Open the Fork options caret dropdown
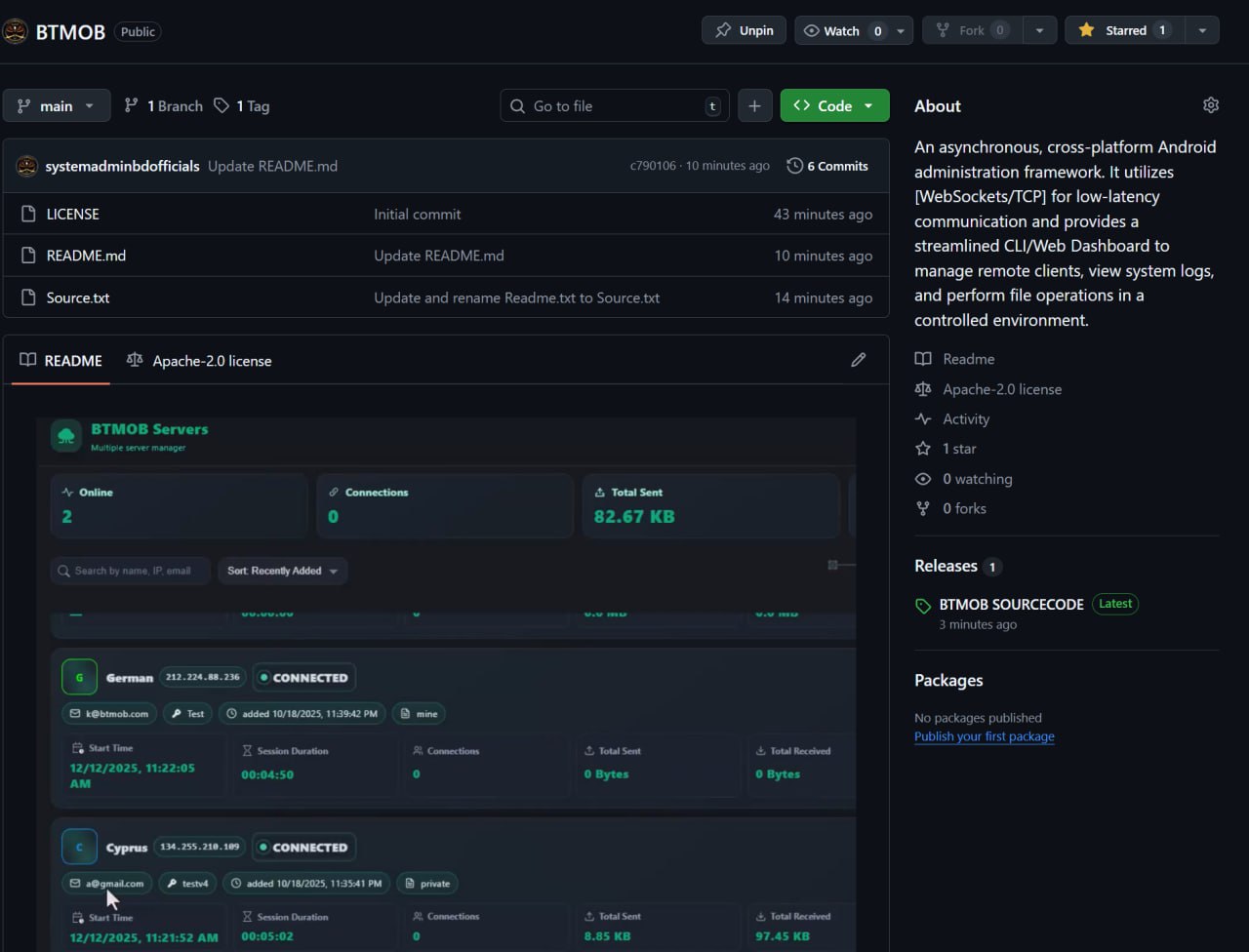 pyautogui.click(x=1039, y=30)
